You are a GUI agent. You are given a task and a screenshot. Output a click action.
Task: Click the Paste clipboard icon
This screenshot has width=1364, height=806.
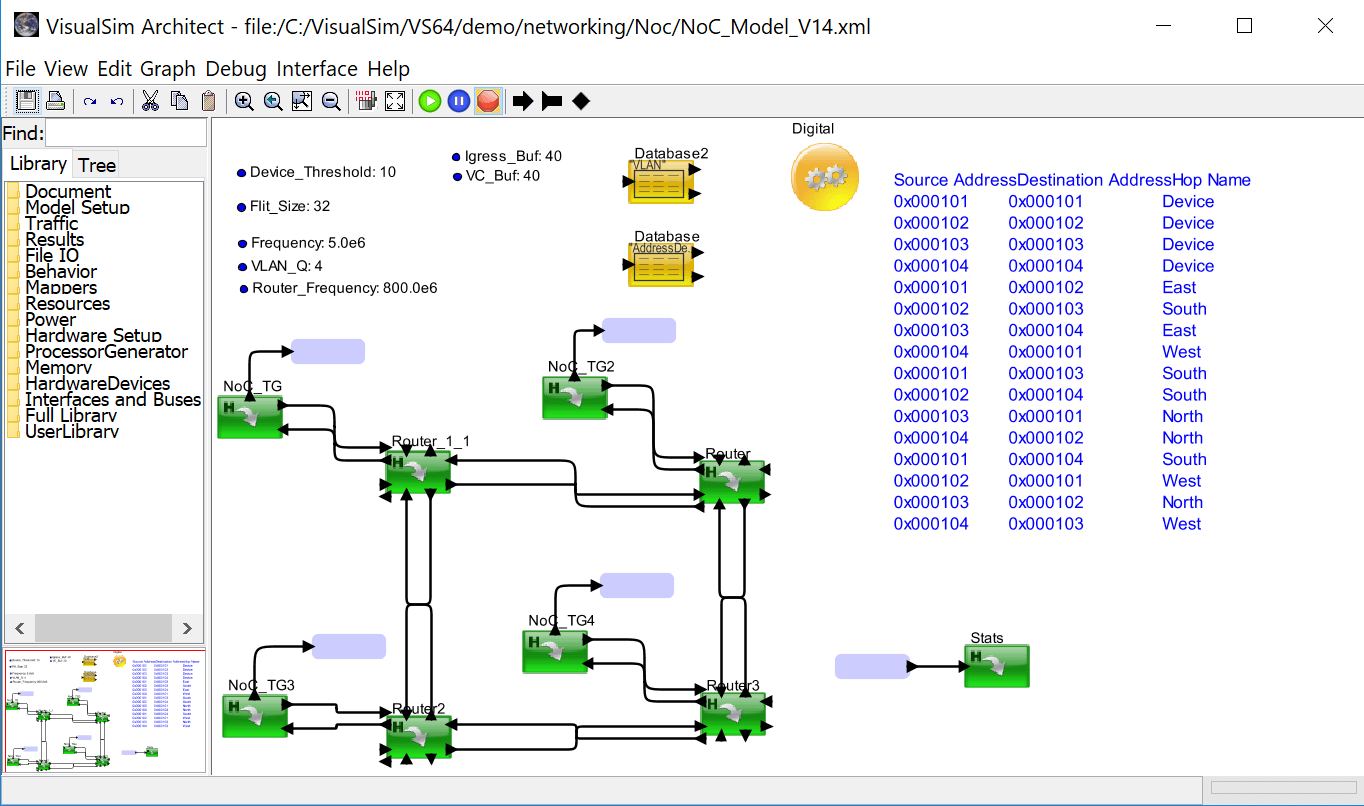pyautogui.click(x=208, y=100)
